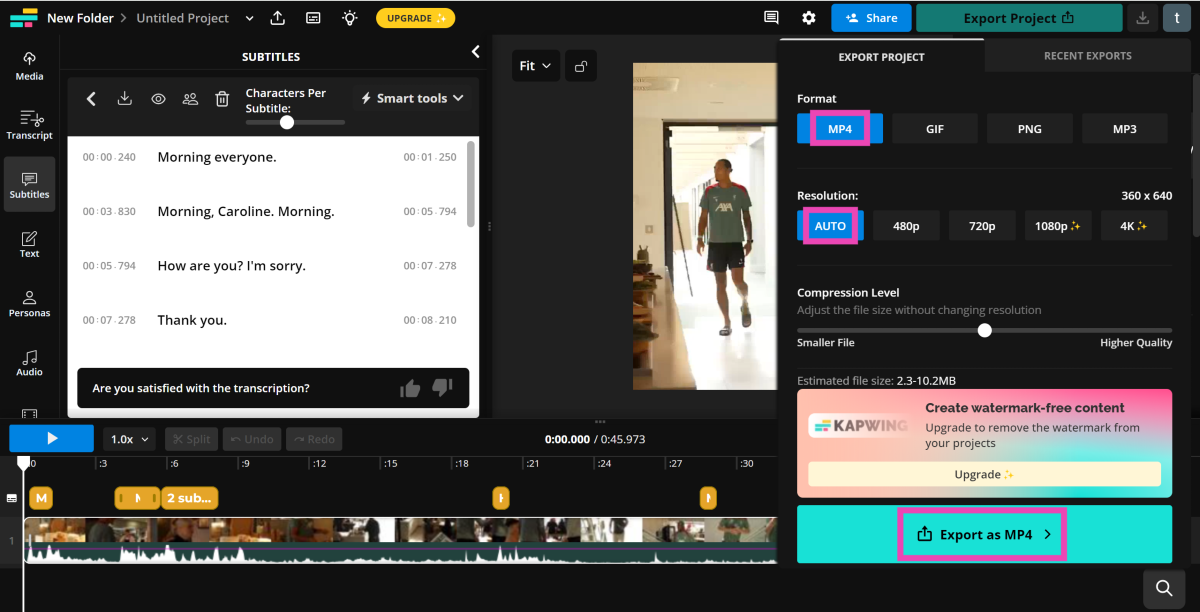
Task: Open the Transcript sidebar tool
Action: 29,125
